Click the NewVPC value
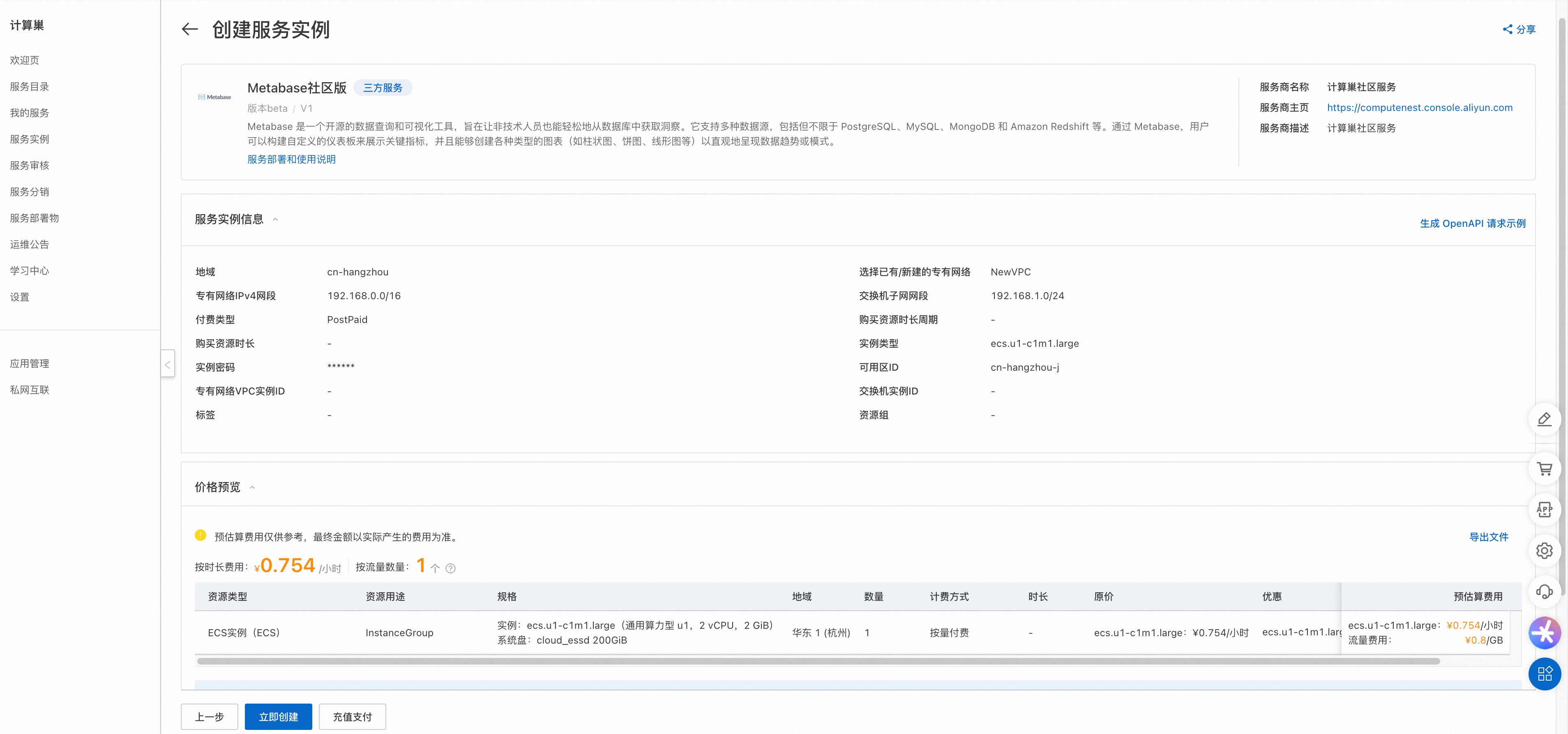 (x=1010, y=272)
